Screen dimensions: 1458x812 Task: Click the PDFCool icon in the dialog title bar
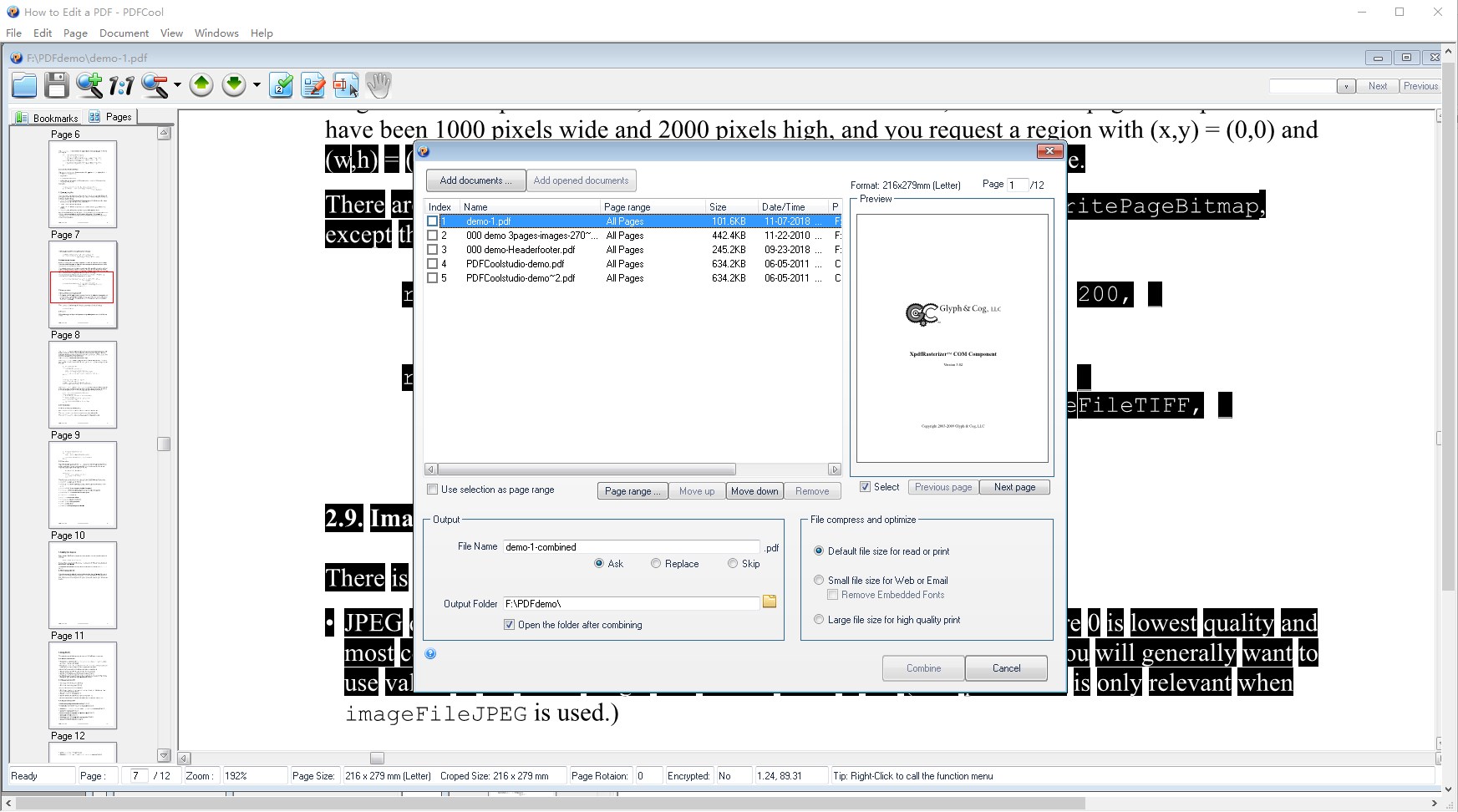coord(424,151)
